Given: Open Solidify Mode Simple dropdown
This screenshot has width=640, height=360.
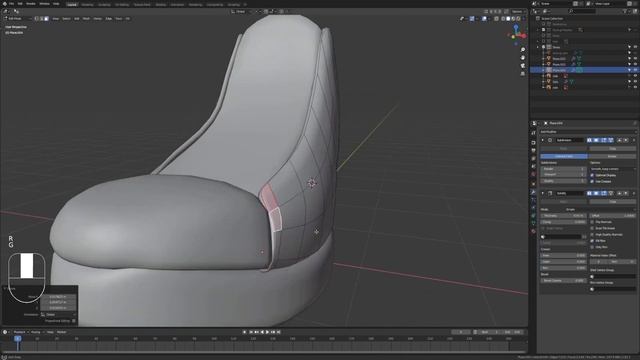Looking at the screenshot, I should tap(600, 209).
